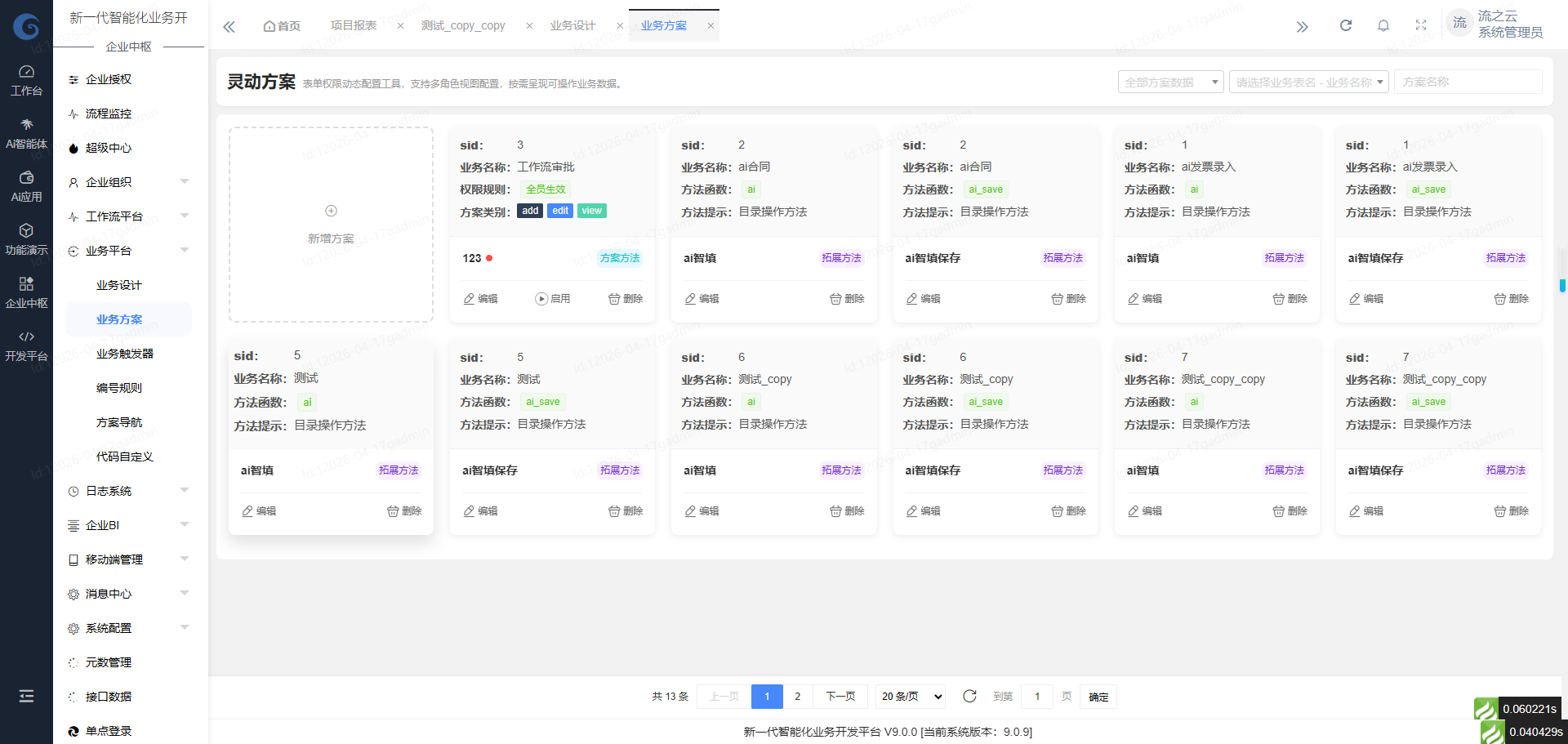This screenshot has height=744, width=1568.
Task: Open the notification bell icon
Action: pyautogui.click(x=1383, y=25)
